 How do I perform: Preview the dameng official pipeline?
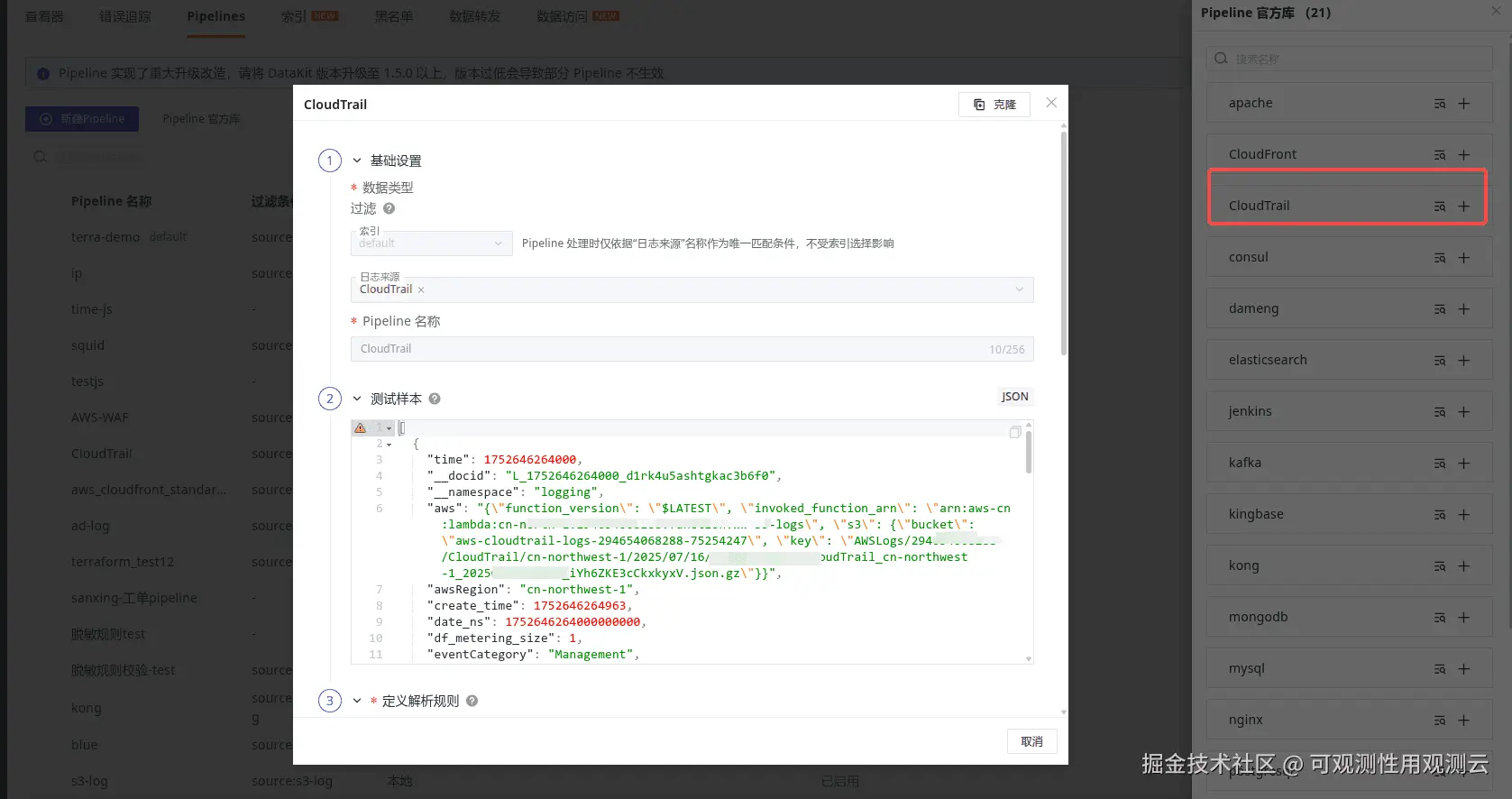1440,309
